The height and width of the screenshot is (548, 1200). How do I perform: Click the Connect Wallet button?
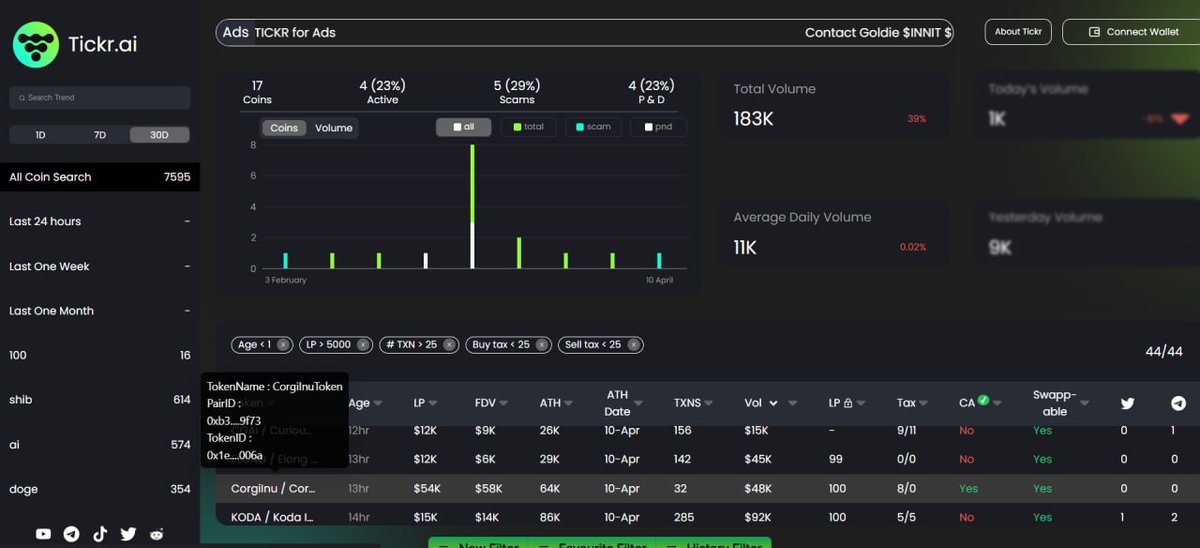pos(1132,32)
